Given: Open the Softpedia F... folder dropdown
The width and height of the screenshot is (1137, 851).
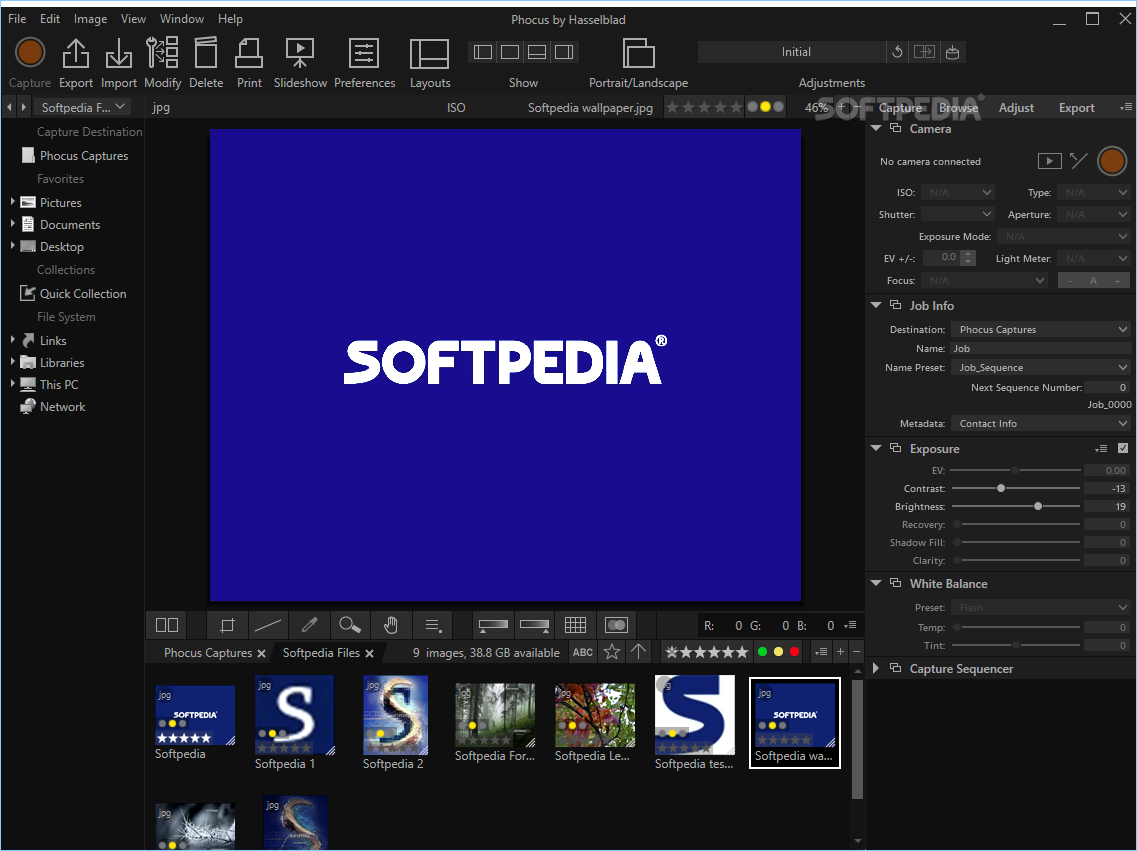Looking at the screenshot, I should [x=83, y=107].
